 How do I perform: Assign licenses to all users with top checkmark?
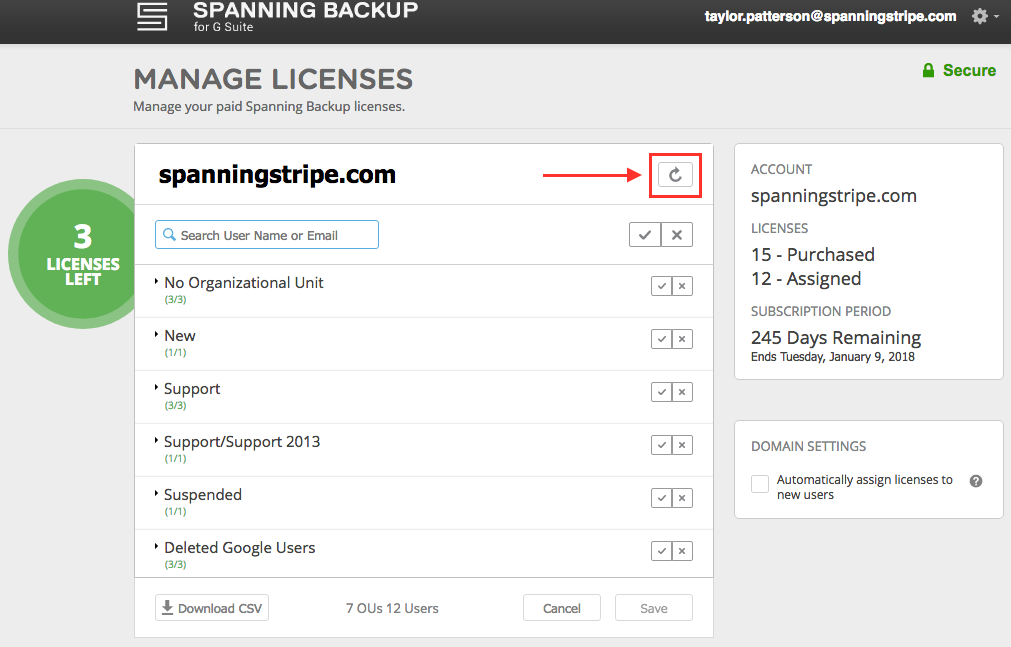(645, 235)
